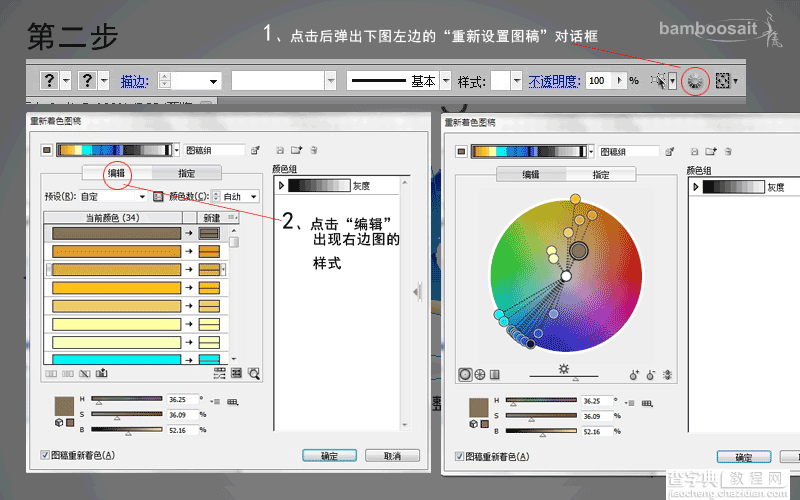This screenshot has width=800, height=500.
Task: Click the exclude selected colors icon below the color list
Action: pos(85,373)
